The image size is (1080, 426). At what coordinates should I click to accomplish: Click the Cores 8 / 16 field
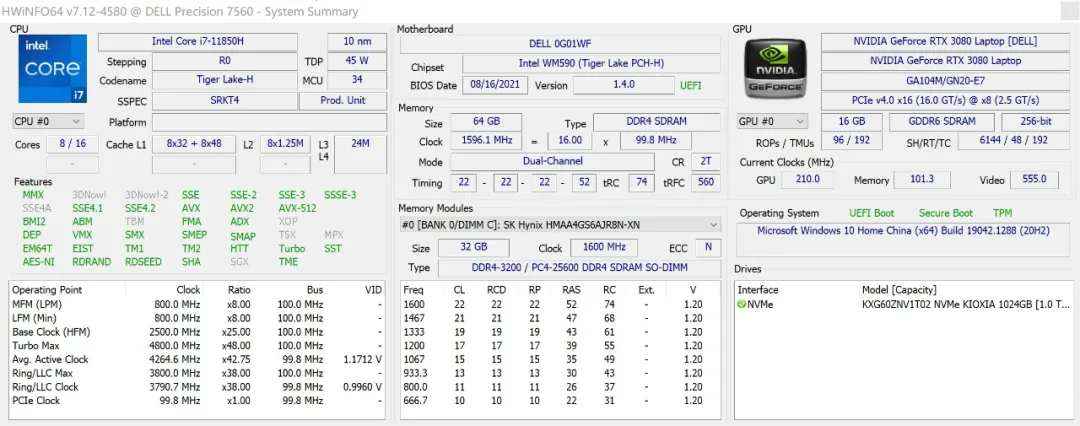point(72,145)
